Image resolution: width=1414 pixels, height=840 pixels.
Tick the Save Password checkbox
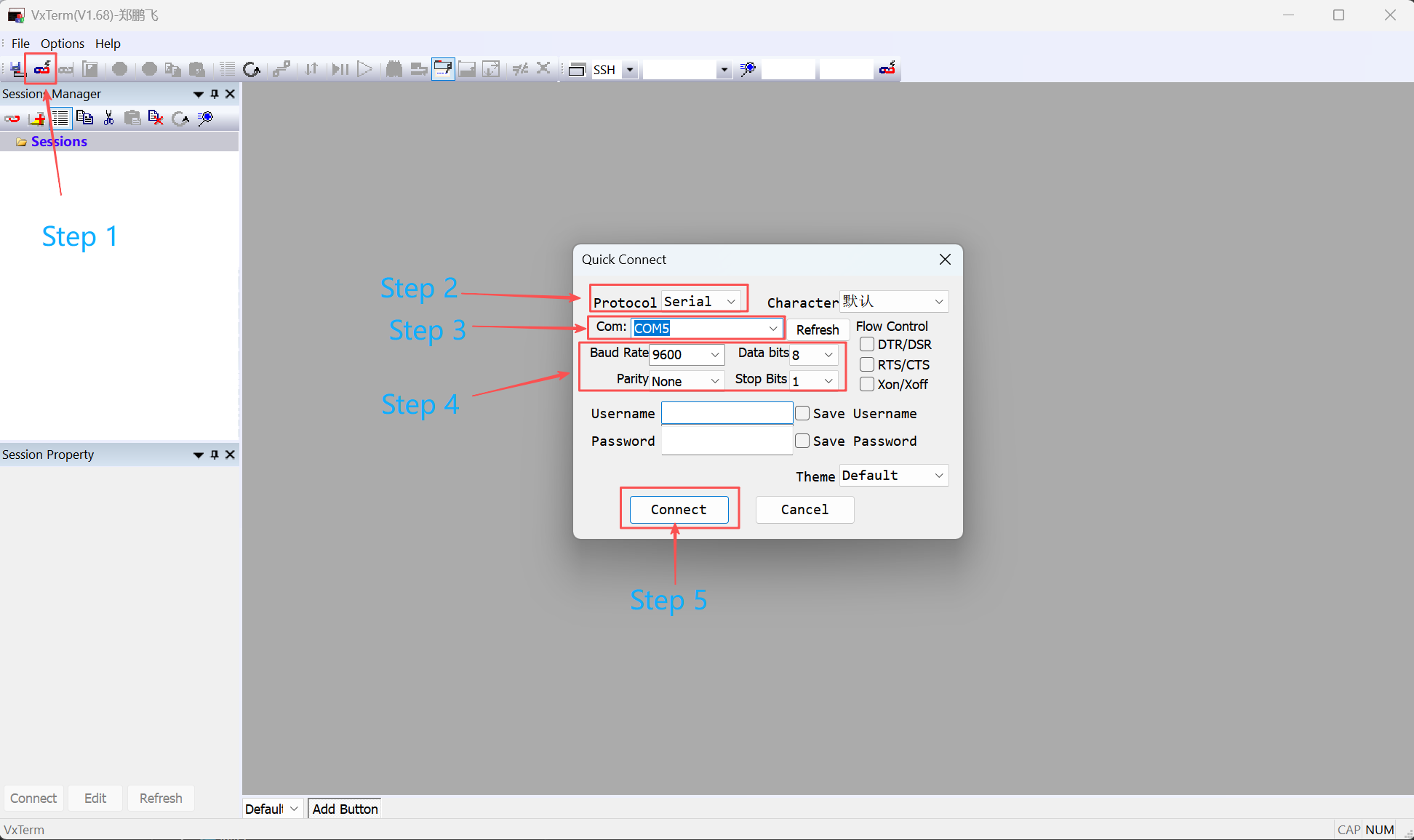pyautogui.click(x=802, y=441)
